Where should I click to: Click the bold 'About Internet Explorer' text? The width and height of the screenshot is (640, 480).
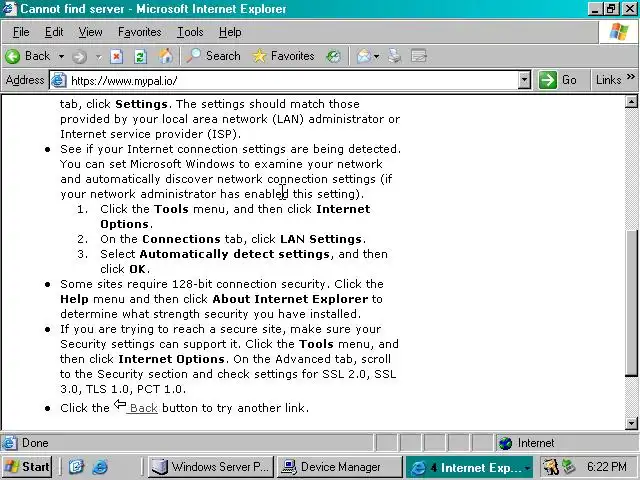click(x=290, y=299)
